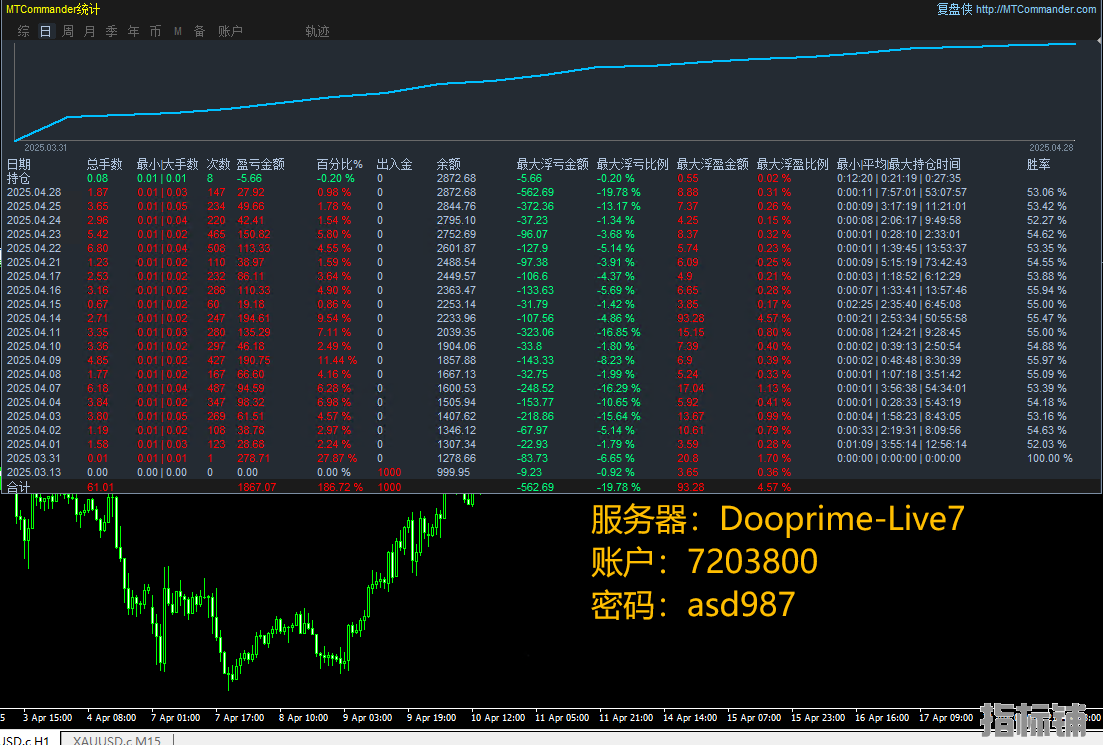Select the M tab
This screenshot has width=1103, height=745.
[178, 31]
